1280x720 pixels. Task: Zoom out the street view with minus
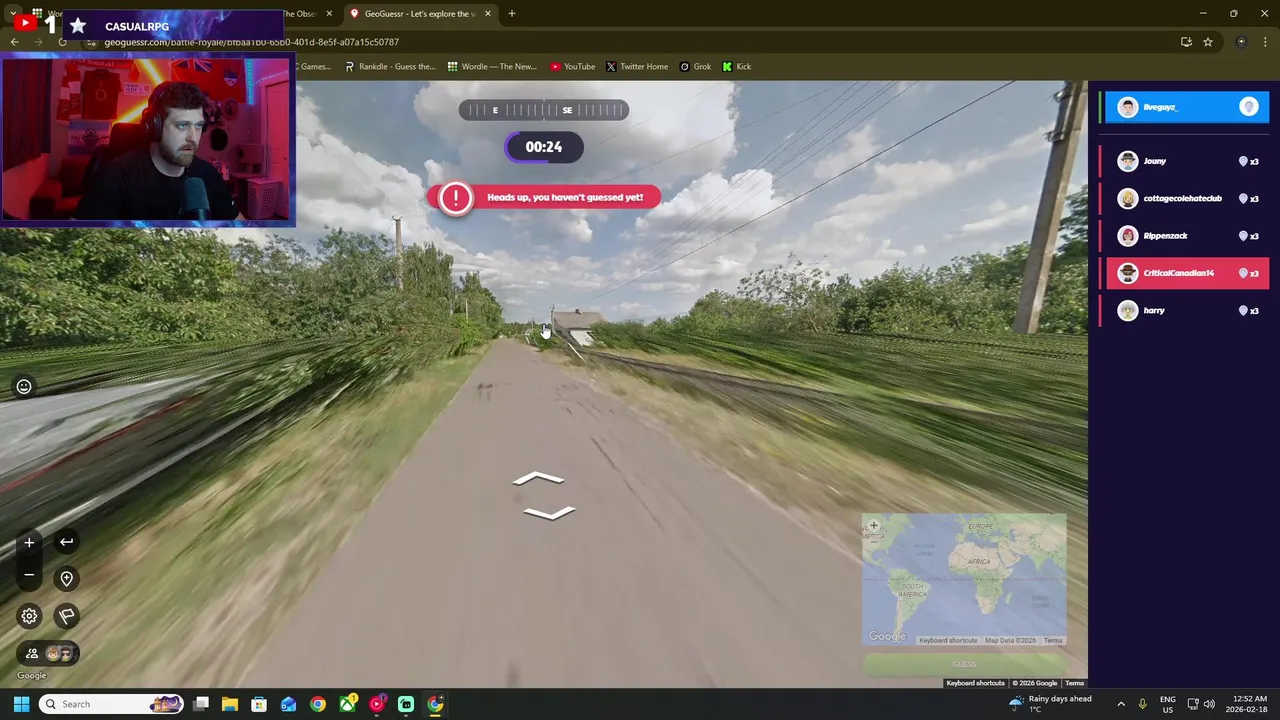pos(29,575)
